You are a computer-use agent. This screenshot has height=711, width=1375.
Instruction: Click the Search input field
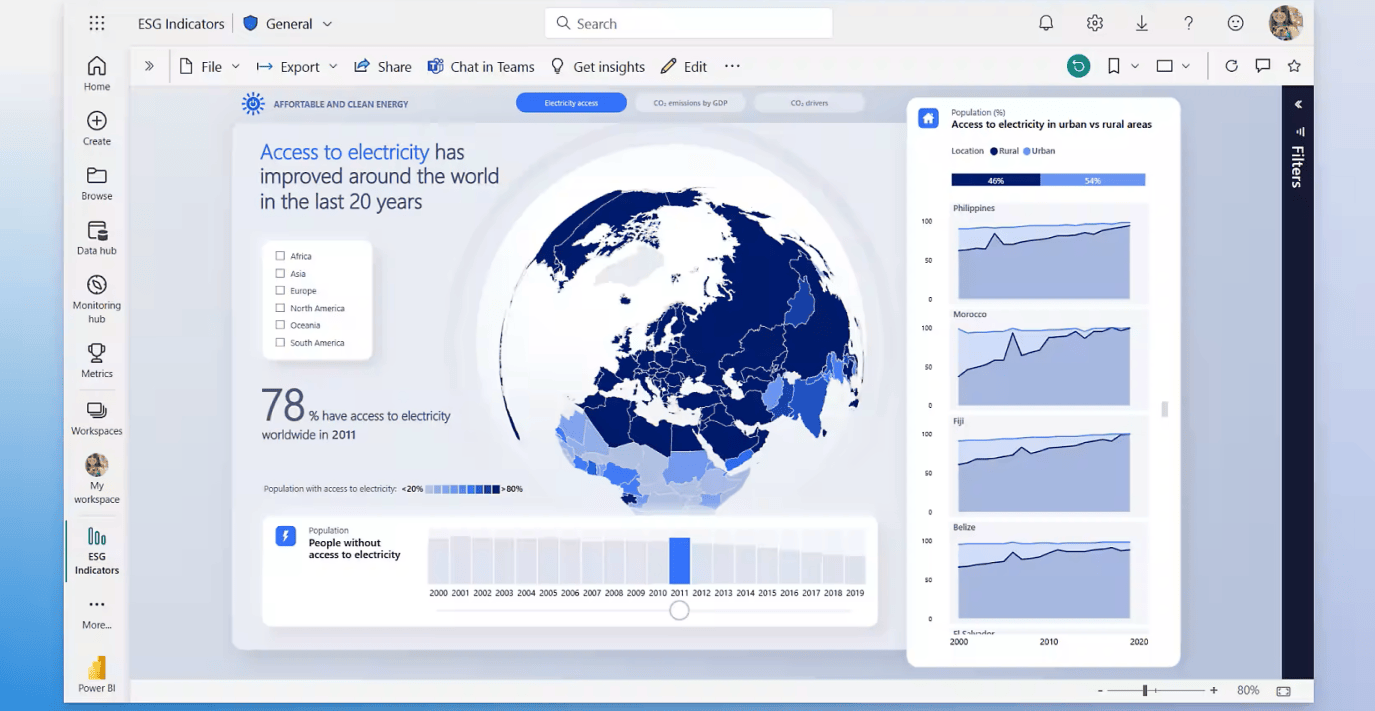point(688,23)
